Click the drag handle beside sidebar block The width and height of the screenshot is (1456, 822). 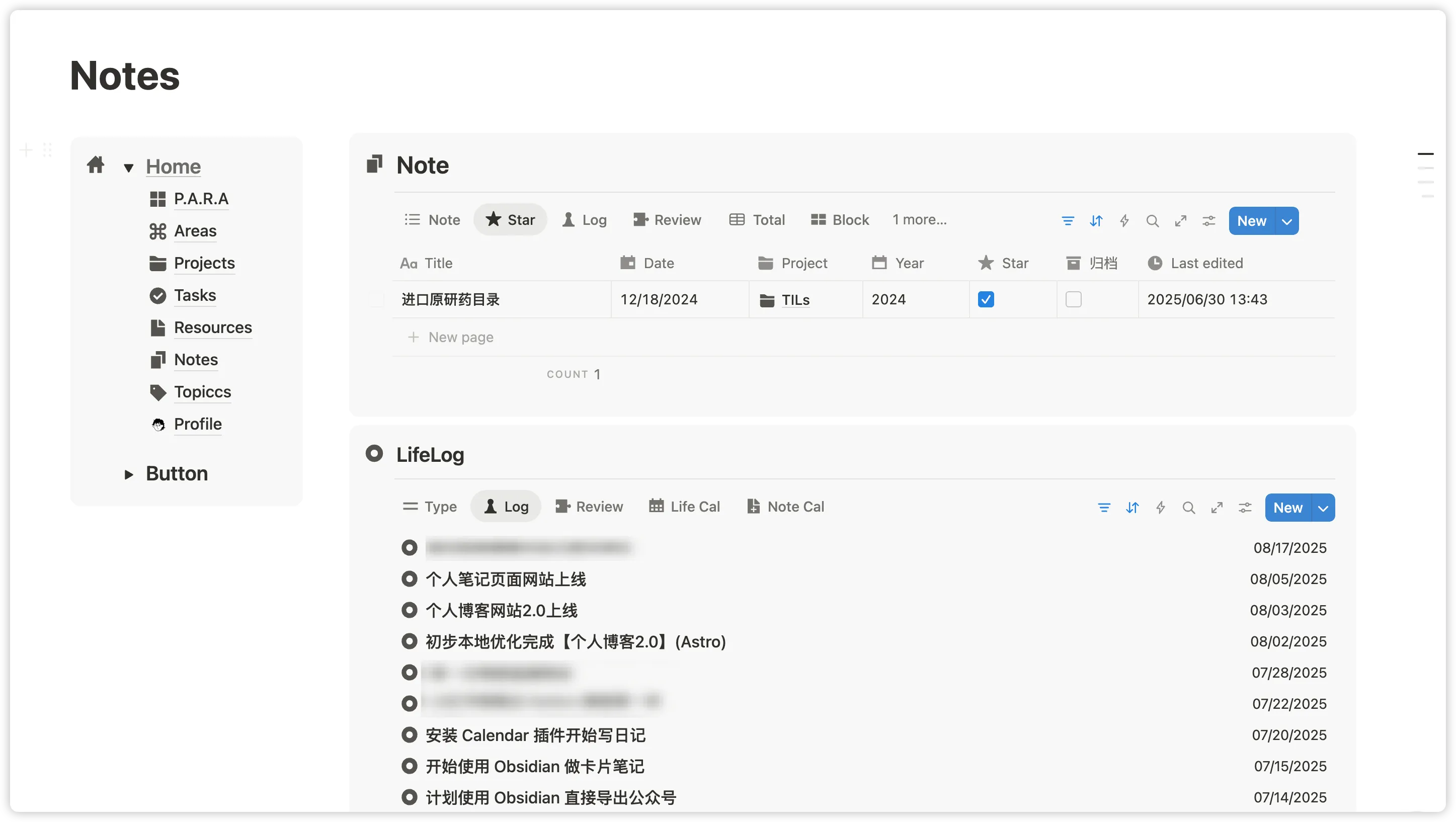[47, 150]
